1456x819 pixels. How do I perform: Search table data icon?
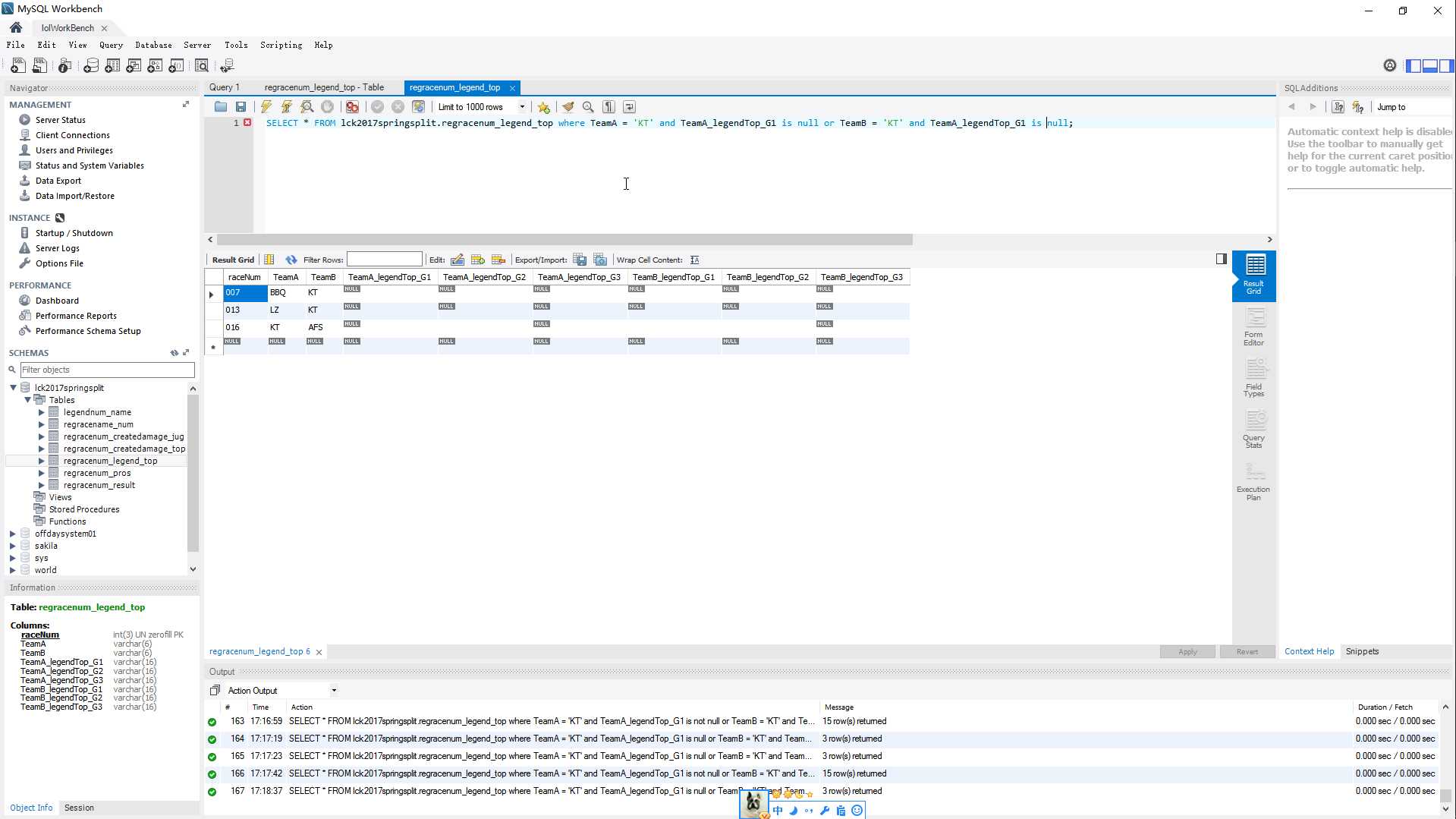[x=202, y=66]
